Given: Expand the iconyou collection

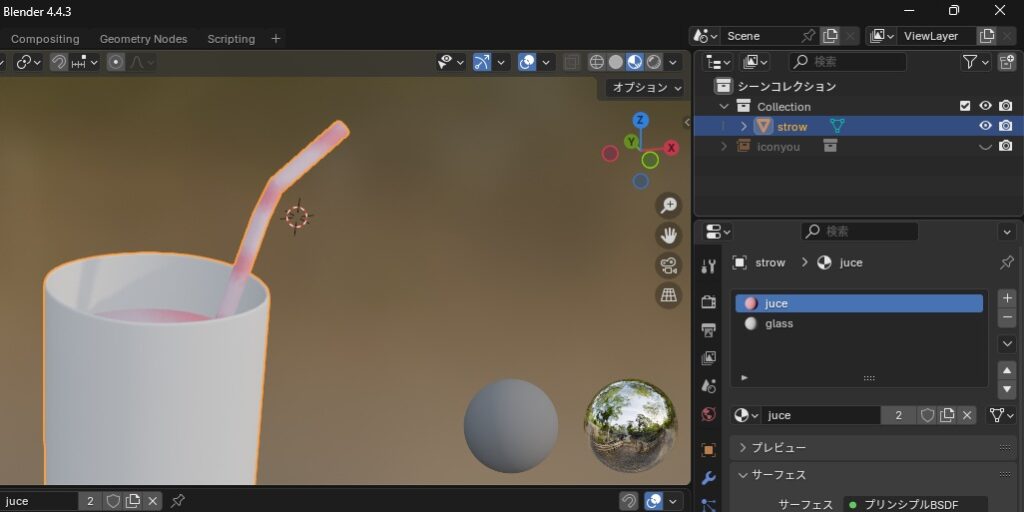Looking at the screenshot, I should [724, 146].
